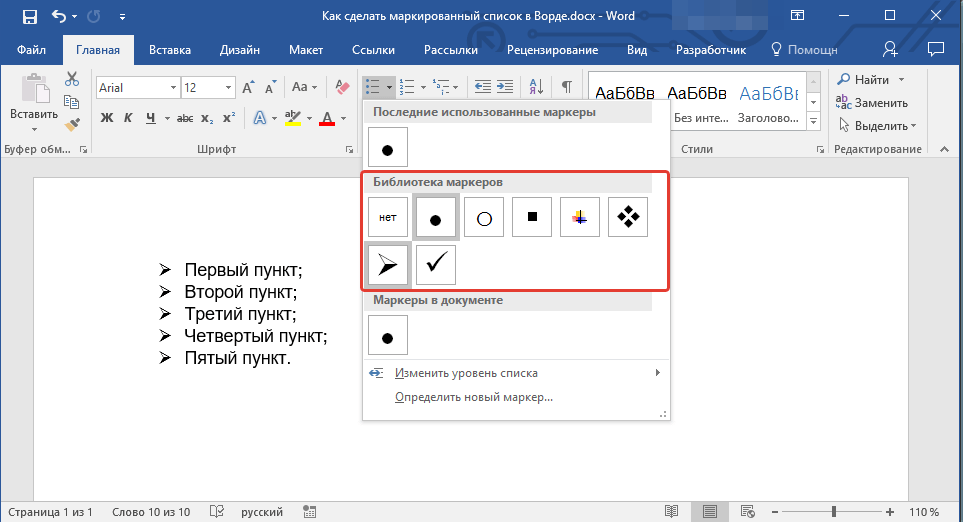The image size is (963, 522).
Task: Open the Aa change case dropdown
Action: 304,87
